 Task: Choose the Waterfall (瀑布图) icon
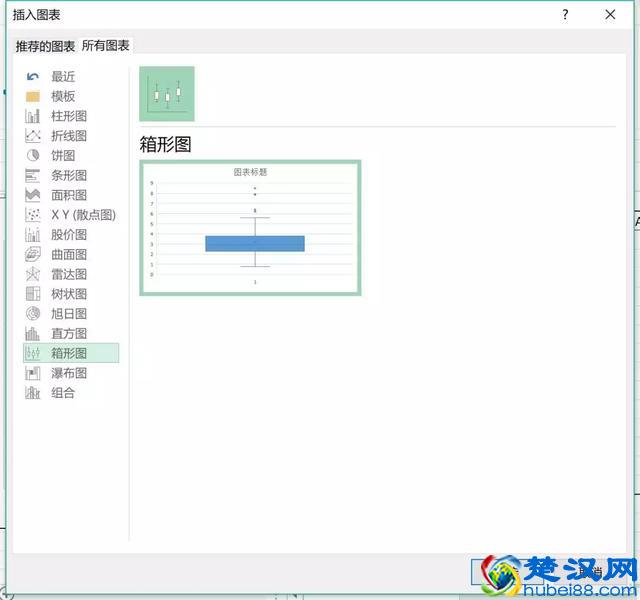(x=33, y=373)
